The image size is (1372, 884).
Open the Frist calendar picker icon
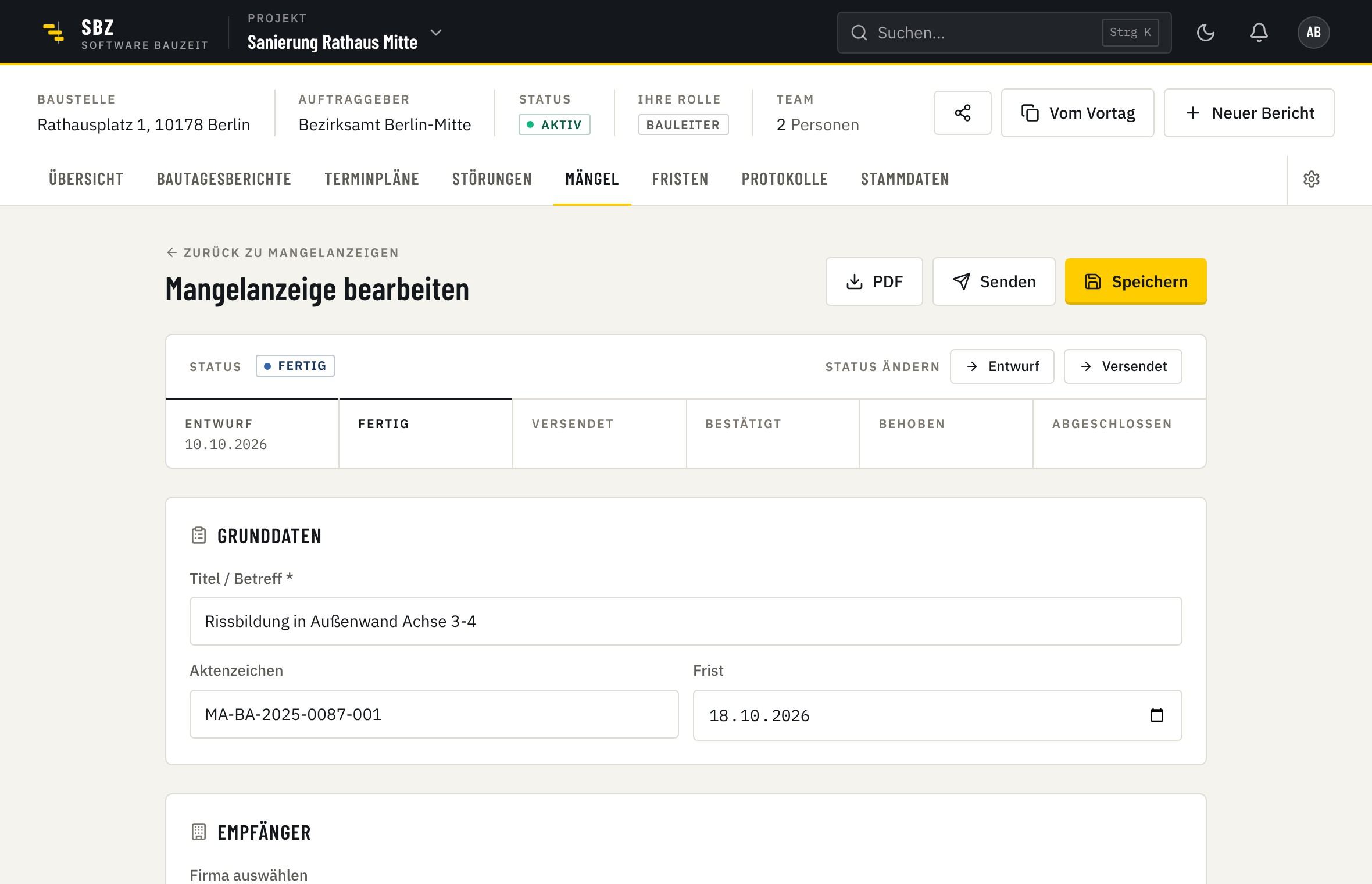click(1156, 715)
